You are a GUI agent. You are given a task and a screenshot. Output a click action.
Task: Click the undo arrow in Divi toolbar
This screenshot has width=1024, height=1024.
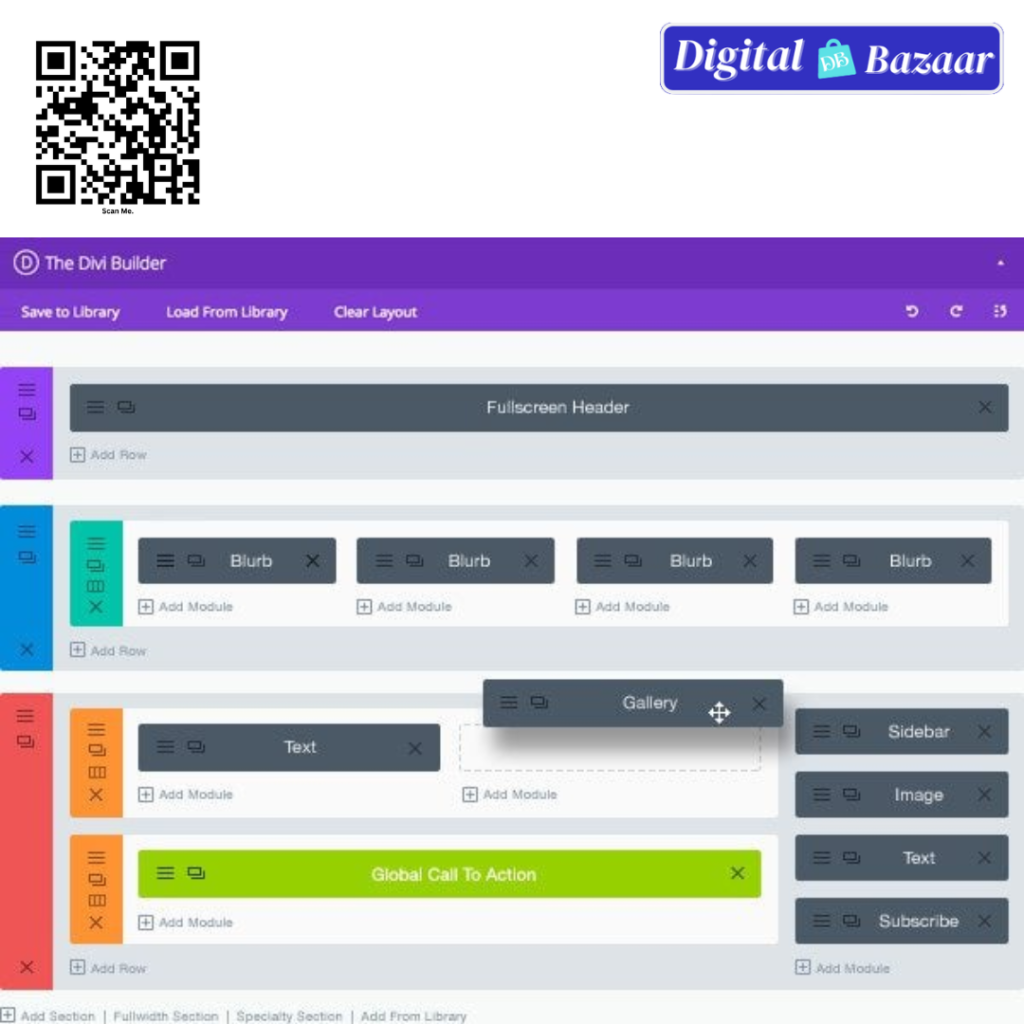click(x=912, y=312)
